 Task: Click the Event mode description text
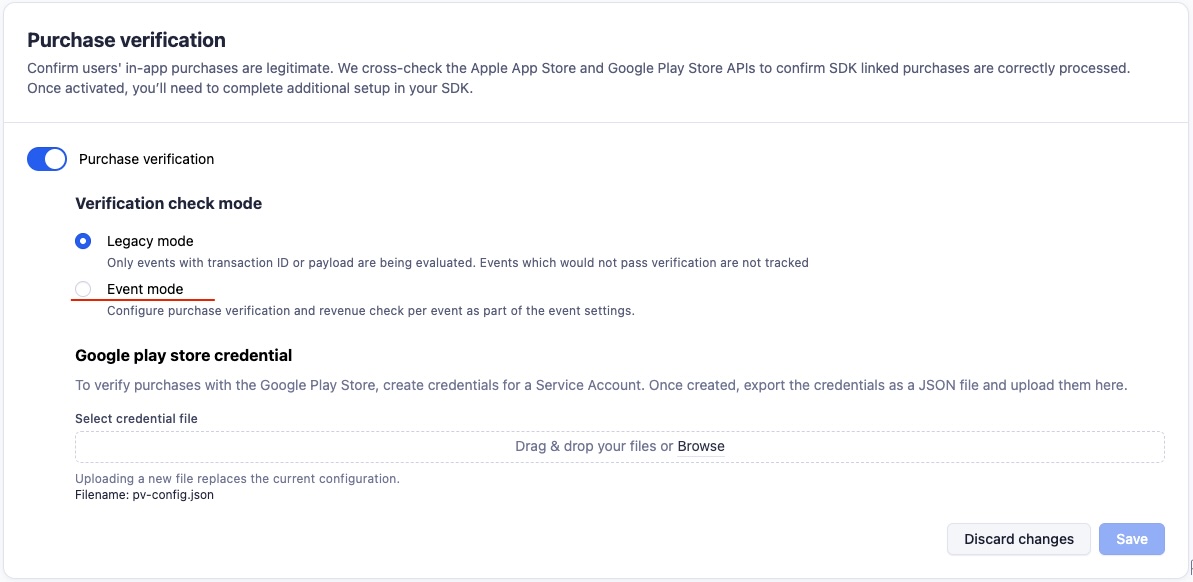(371, 310)
